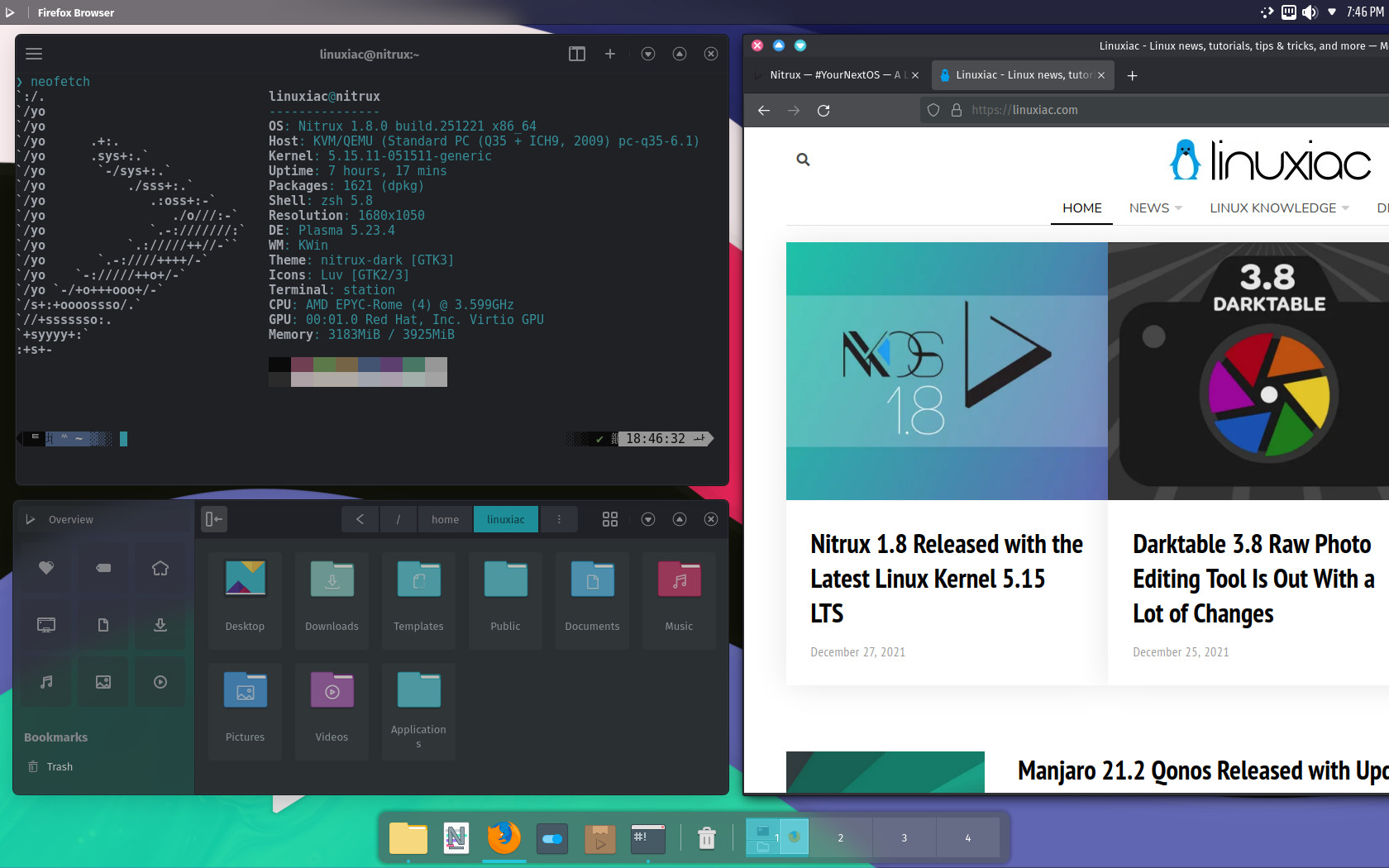The image size is (1389, 868).
Task: Open Downloads place via sidebar download icon
Action: [x=160, y=624]
